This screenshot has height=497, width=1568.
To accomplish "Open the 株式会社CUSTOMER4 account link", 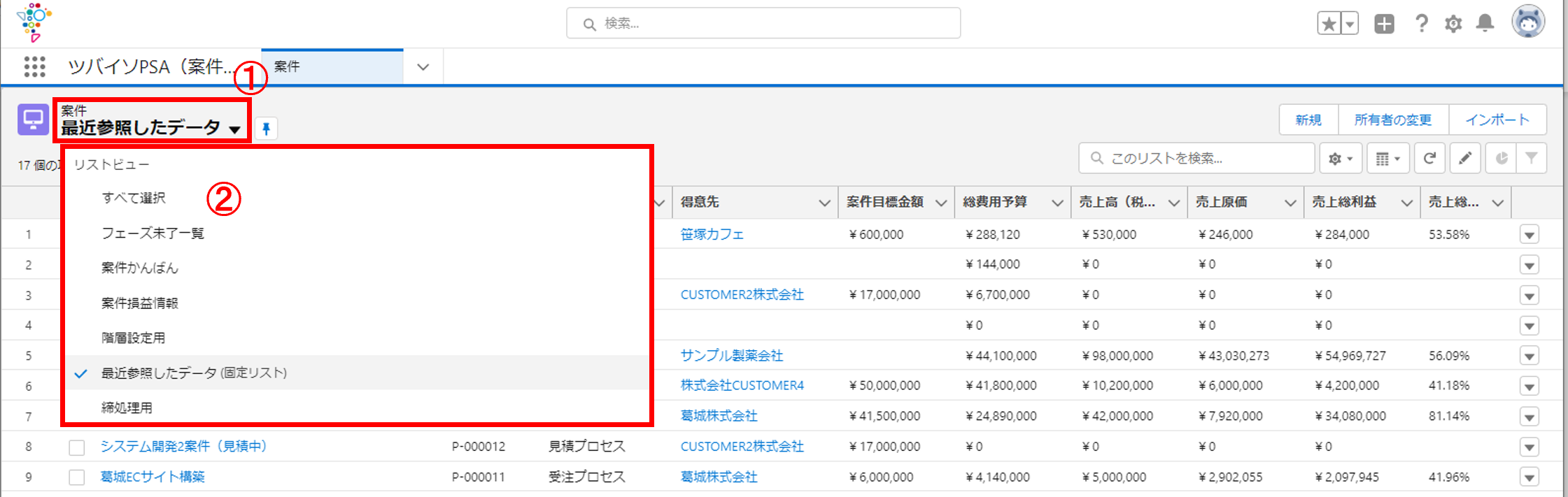I will pyautogui.click(x=742, y=385).
